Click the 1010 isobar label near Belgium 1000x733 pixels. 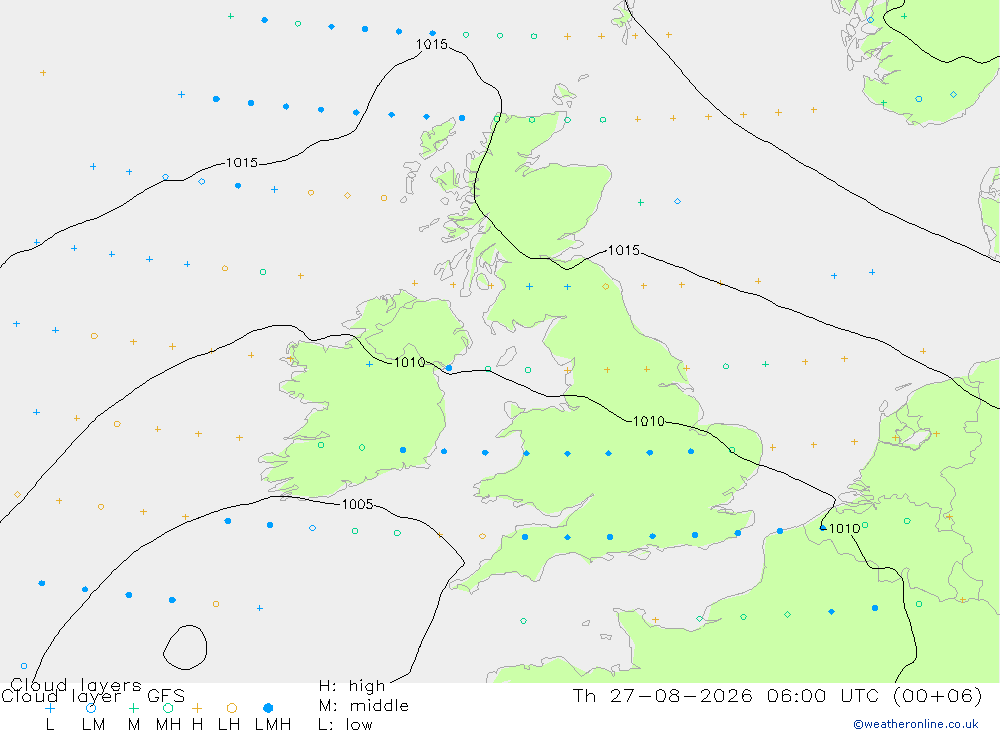click(844, 528)
